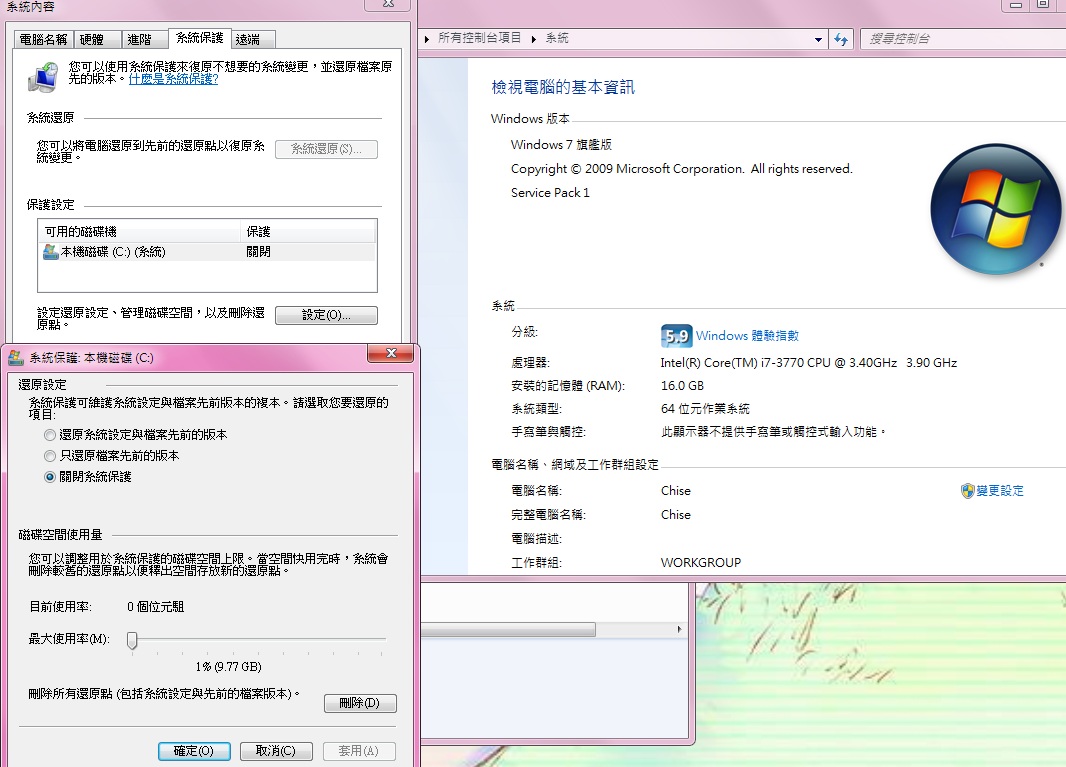The width and height of the screenshot is (1066, 767).
Task: Open the 變更設定 link
Action: coord(999,490)
